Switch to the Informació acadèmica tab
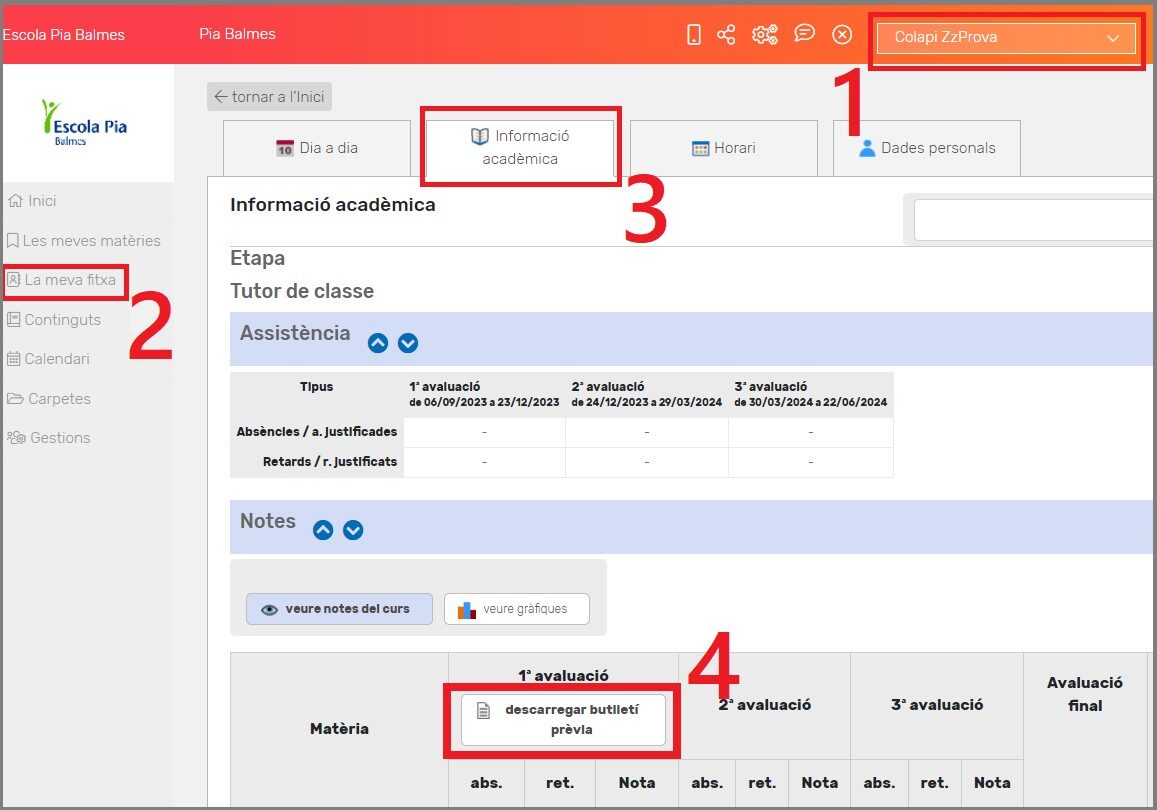 (520, 147)
